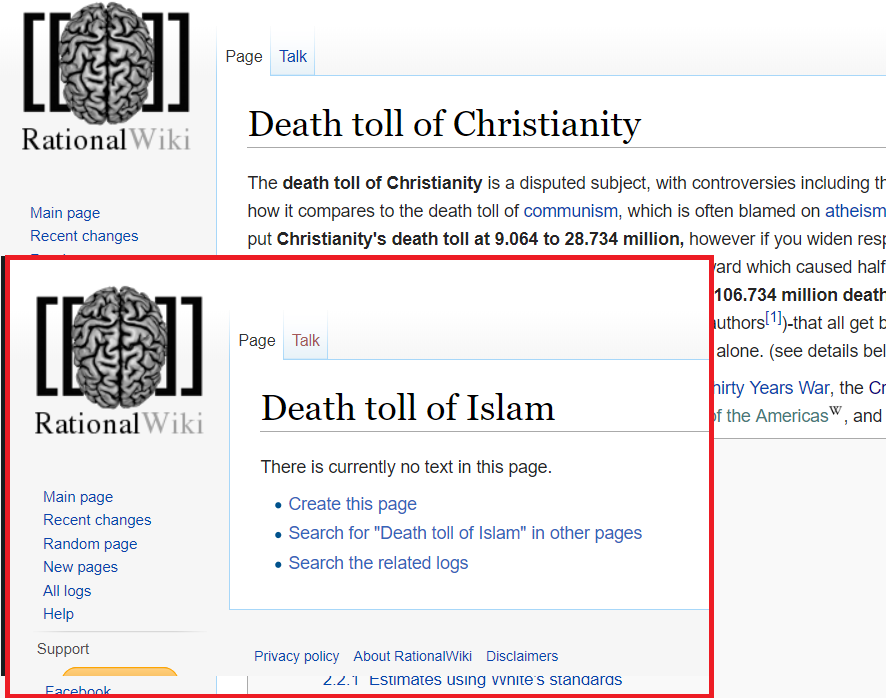Viewport: 886px width, 698px height.
Task: Select the Page tab on the Christianity page
Action: (244, 57)
